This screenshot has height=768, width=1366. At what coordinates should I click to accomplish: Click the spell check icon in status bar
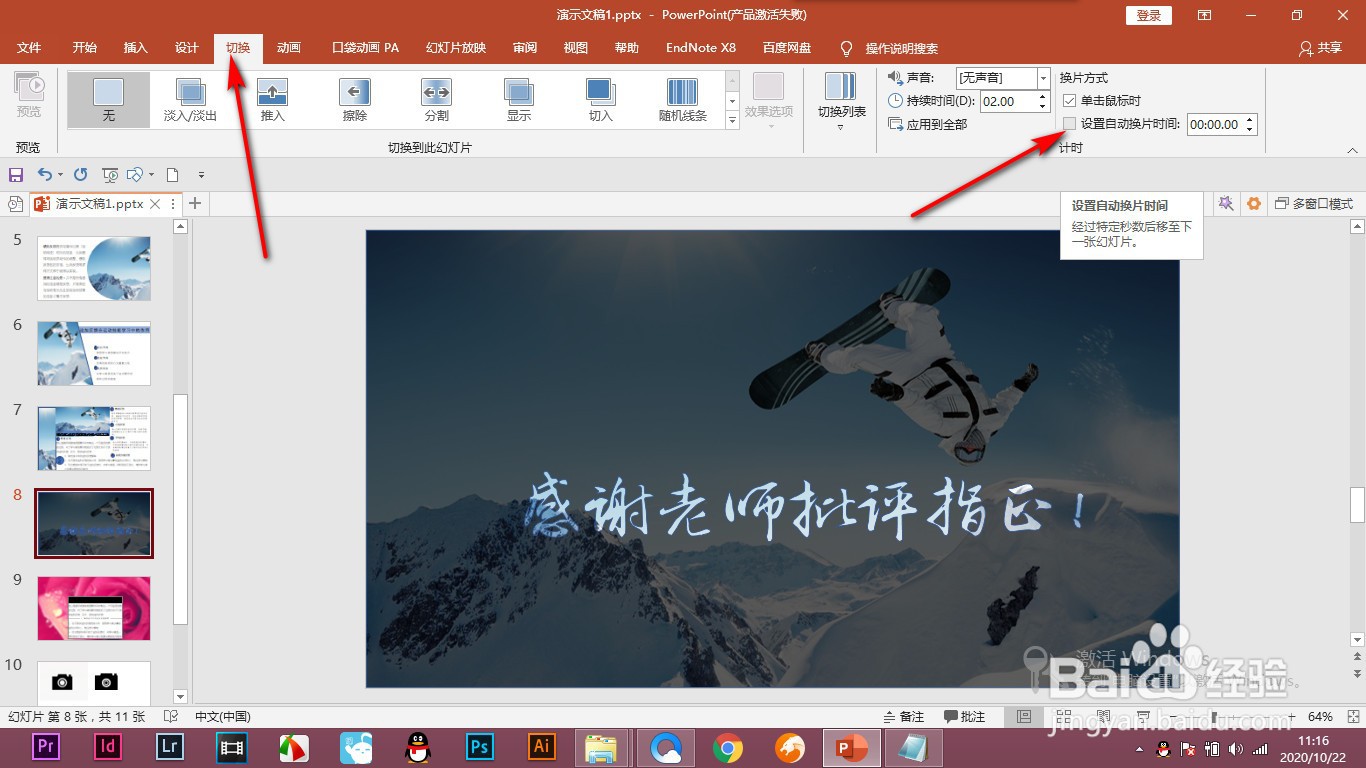coord(171,716)
